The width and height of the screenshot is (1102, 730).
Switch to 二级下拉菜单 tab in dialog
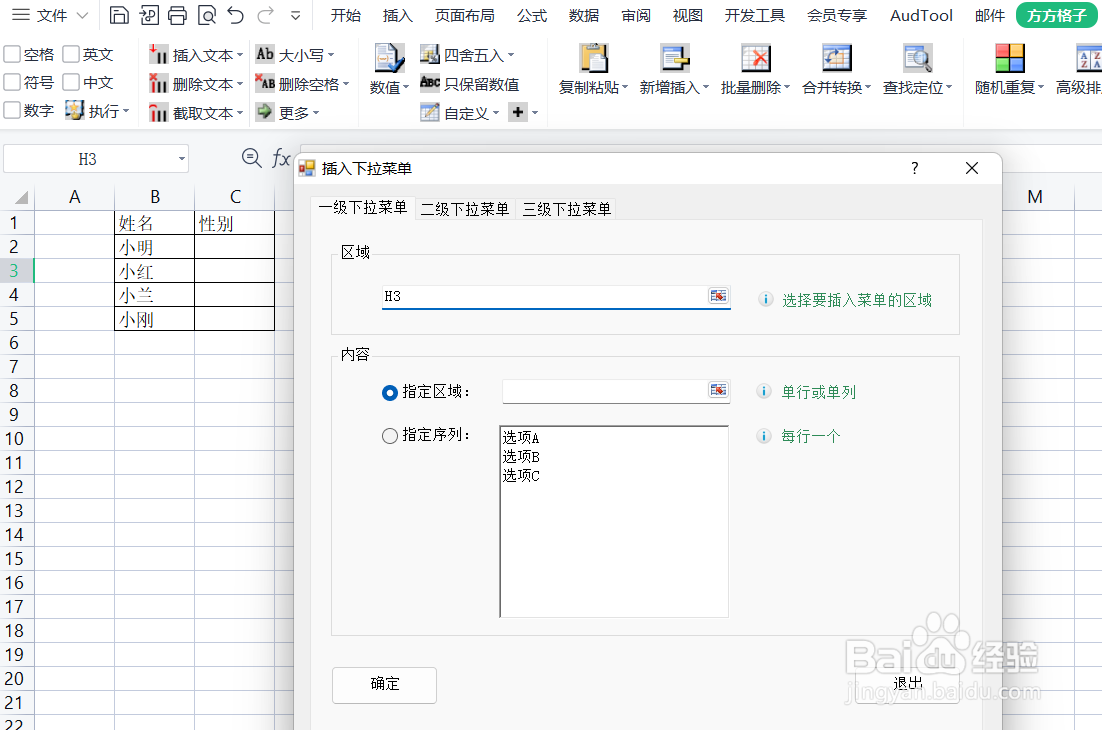[465, 209]
